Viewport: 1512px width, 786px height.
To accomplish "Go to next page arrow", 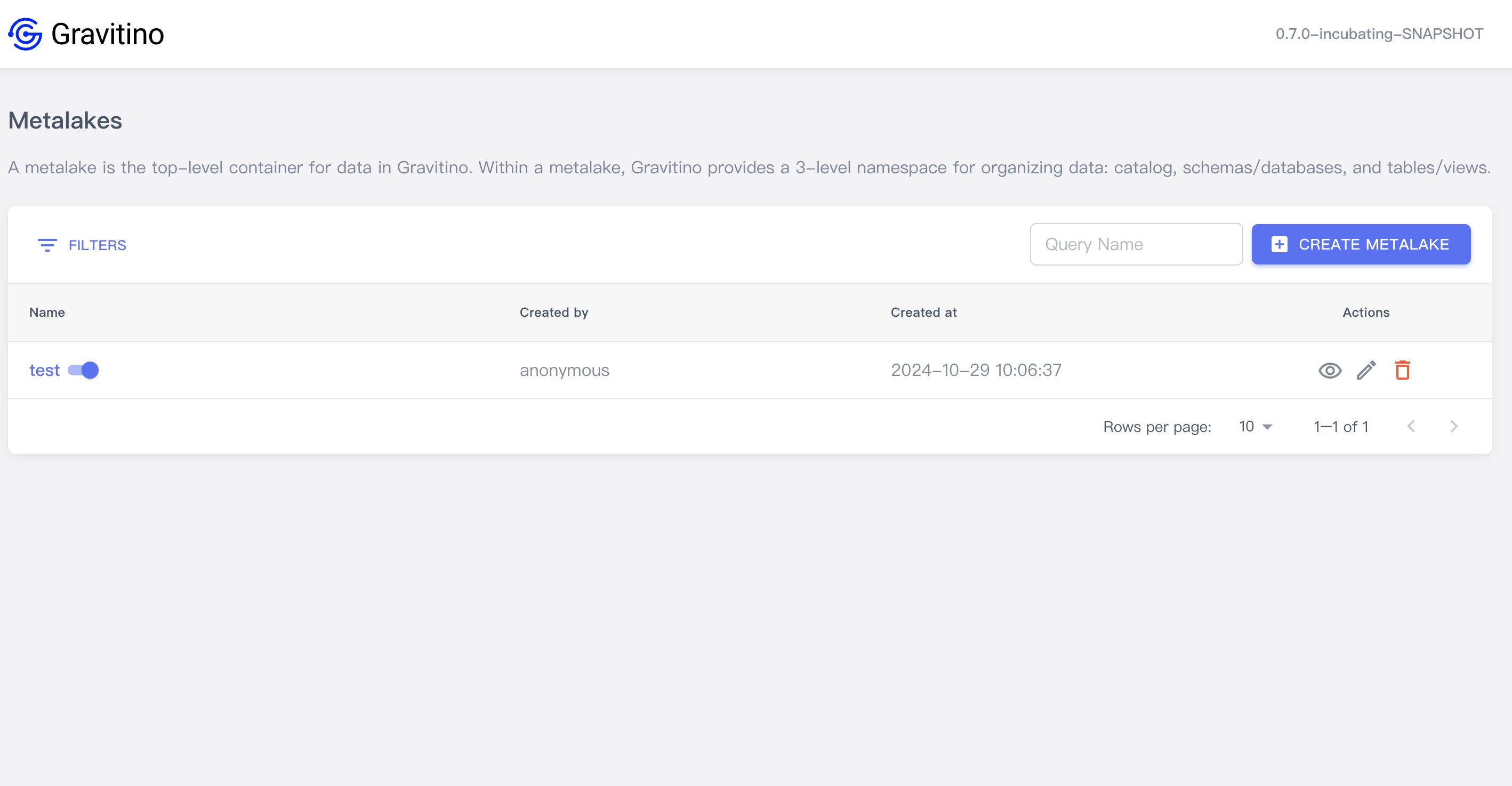I will click(x=1453, y=426).
